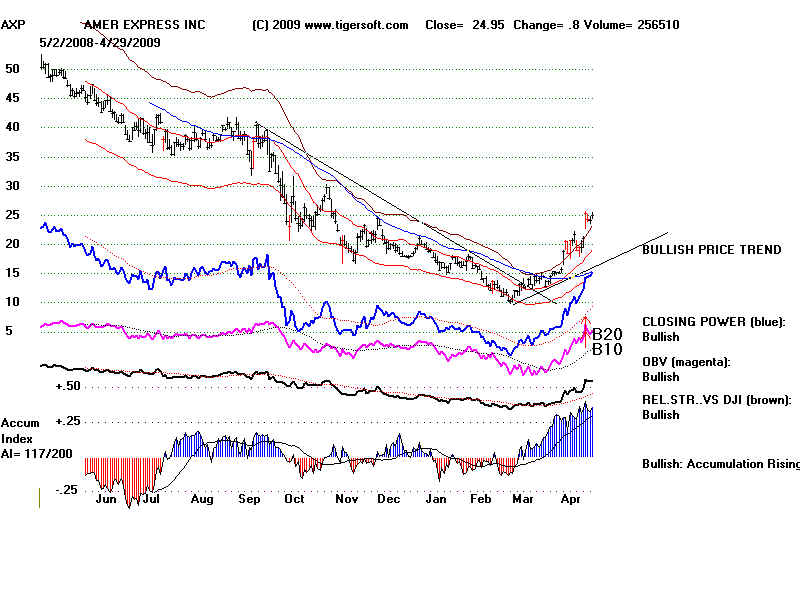Select the REL.STR..VS DJI (brown): label
Image resolution: width=800 pixels, height=600 pixels.
717,400
